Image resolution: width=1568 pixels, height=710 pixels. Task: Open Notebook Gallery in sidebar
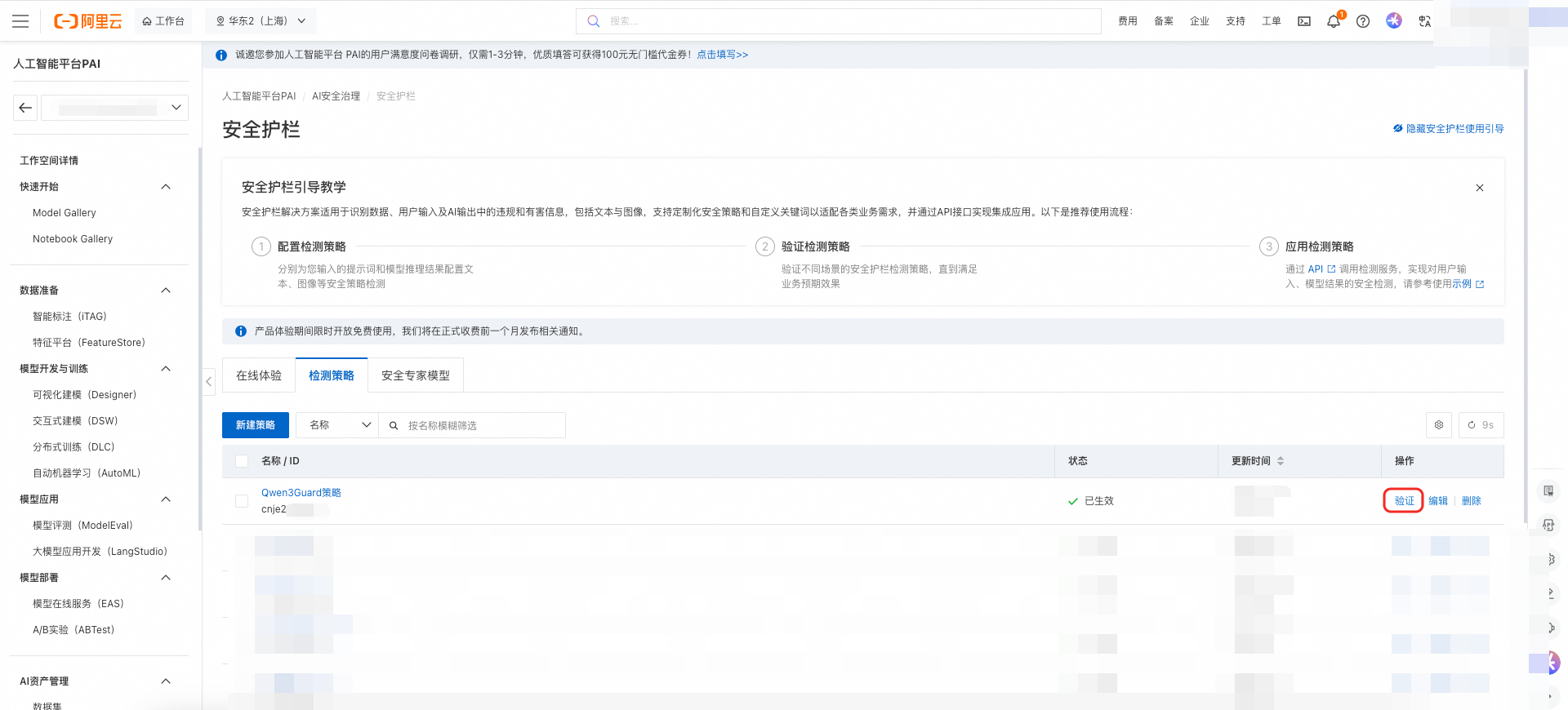[73, 239]
